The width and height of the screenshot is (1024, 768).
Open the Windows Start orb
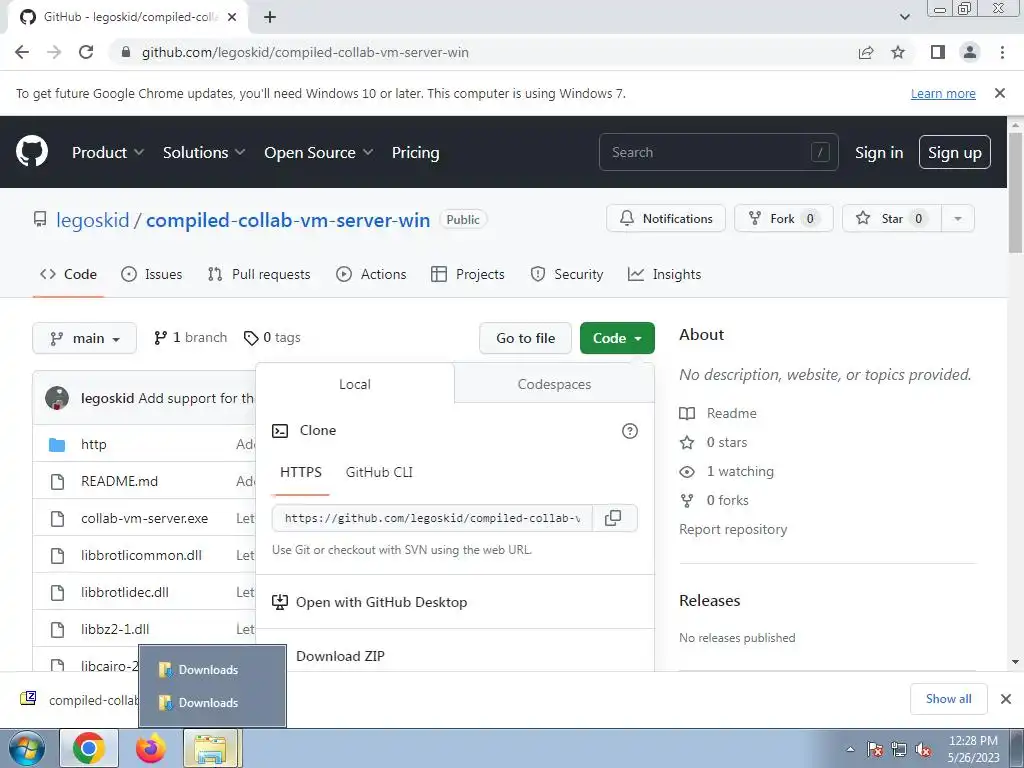27,748
